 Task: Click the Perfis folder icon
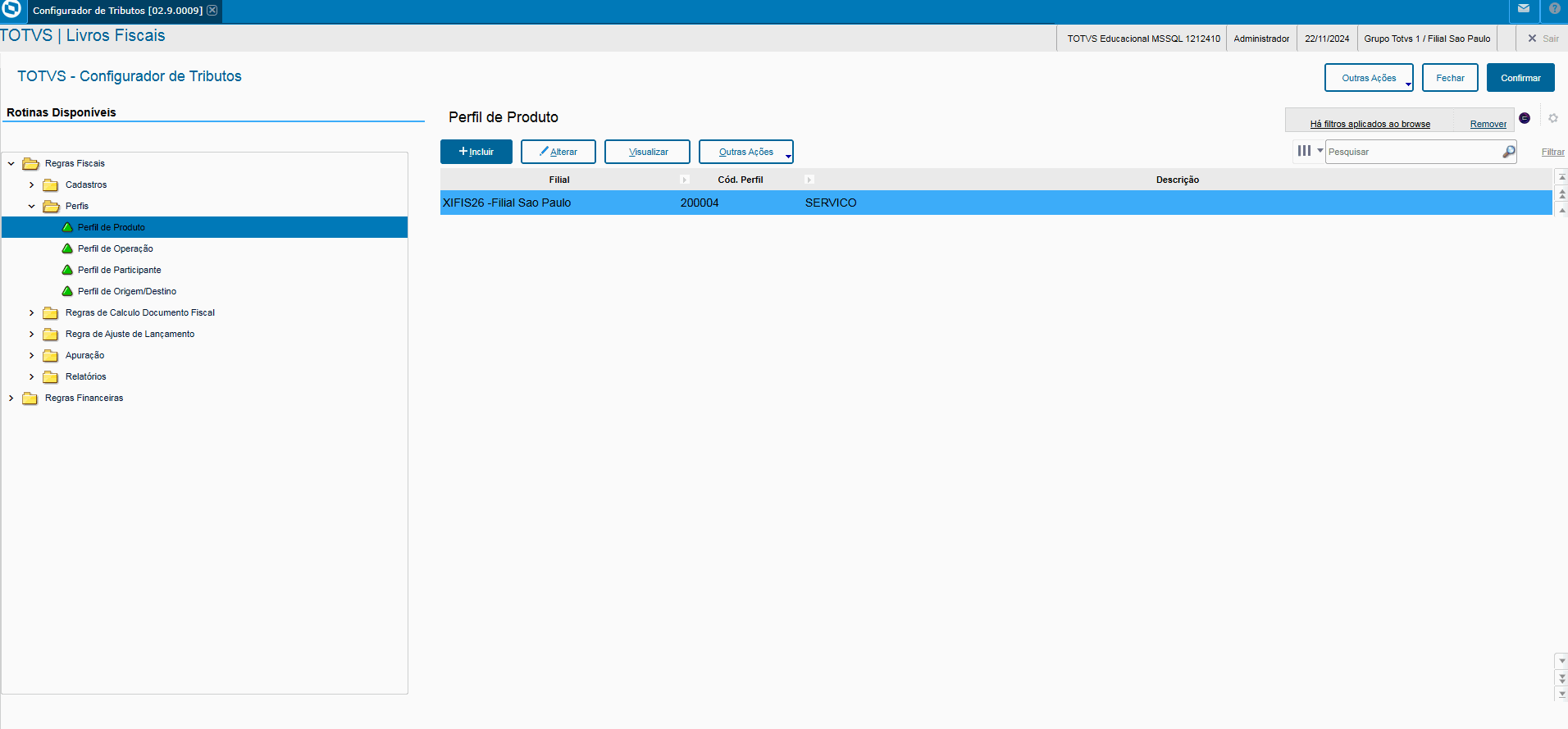(51, 206)
